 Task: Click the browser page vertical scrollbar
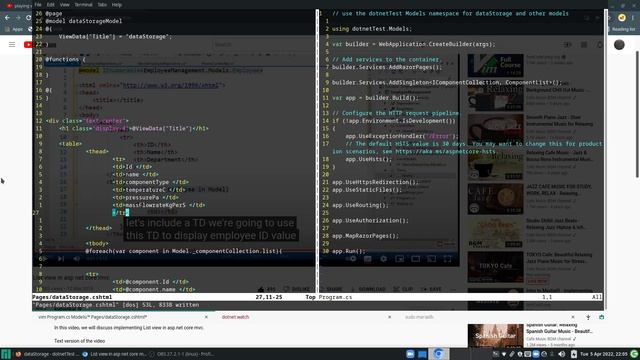[637, 114]
